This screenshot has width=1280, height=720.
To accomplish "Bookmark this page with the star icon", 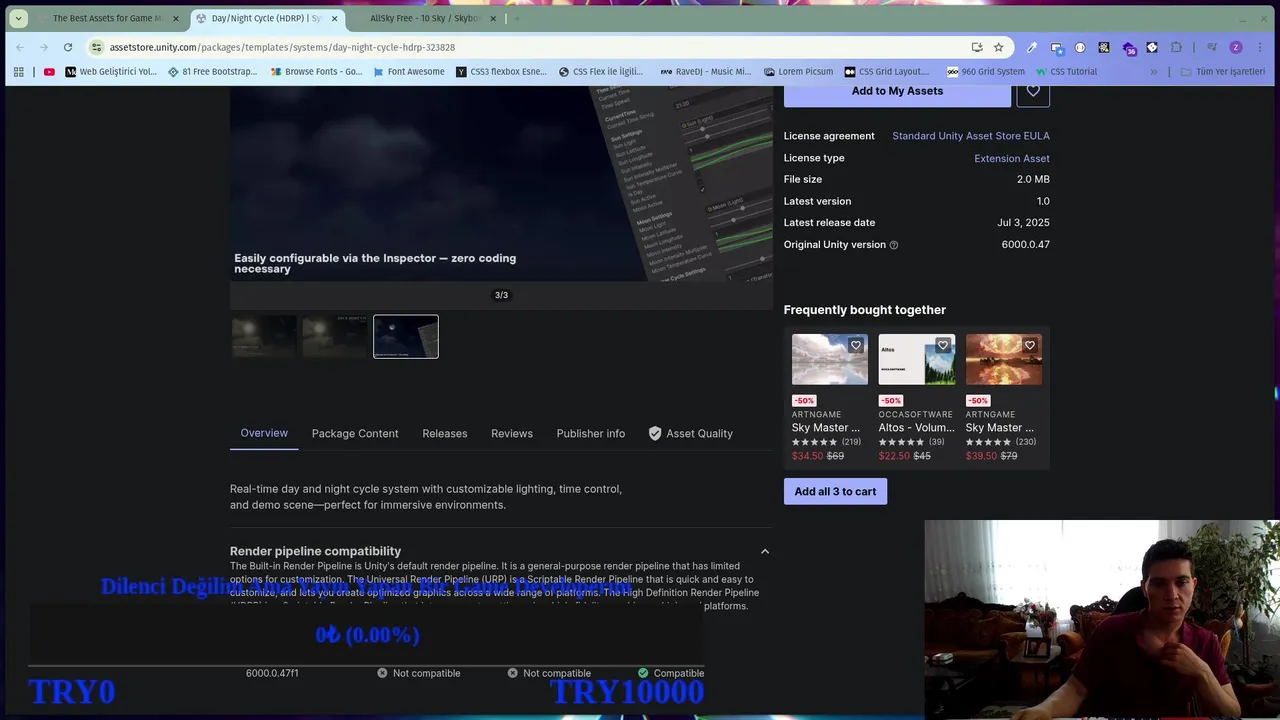I will [x=998, y=47].
